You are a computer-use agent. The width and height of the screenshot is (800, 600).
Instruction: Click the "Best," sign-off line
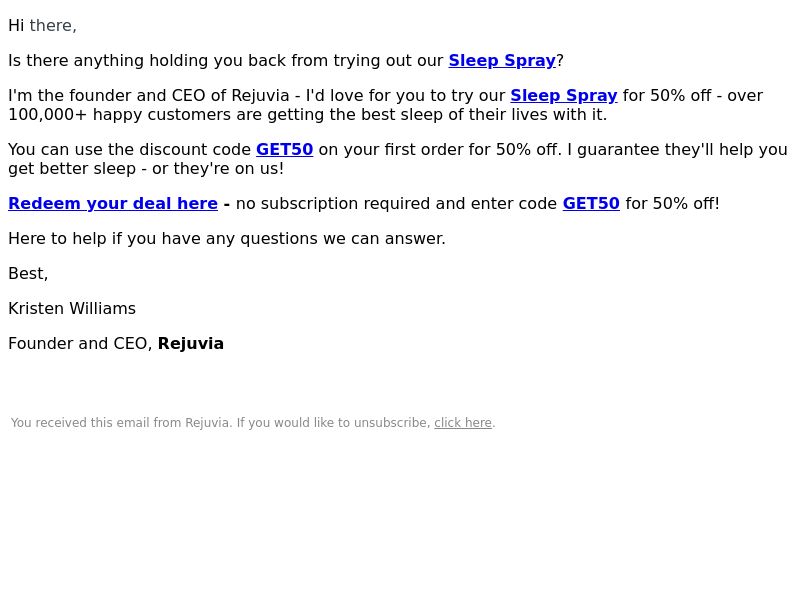pos(28,274)
